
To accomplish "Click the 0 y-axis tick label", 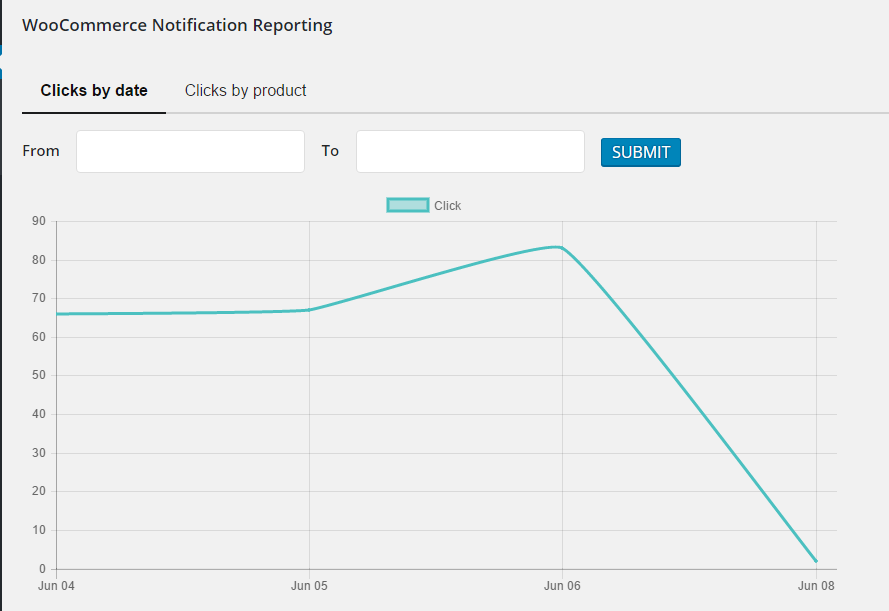I will [42, 569].
